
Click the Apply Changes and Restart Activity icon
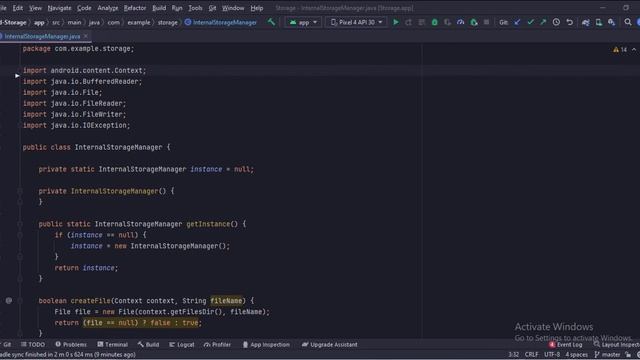click(x=409, y=22)
